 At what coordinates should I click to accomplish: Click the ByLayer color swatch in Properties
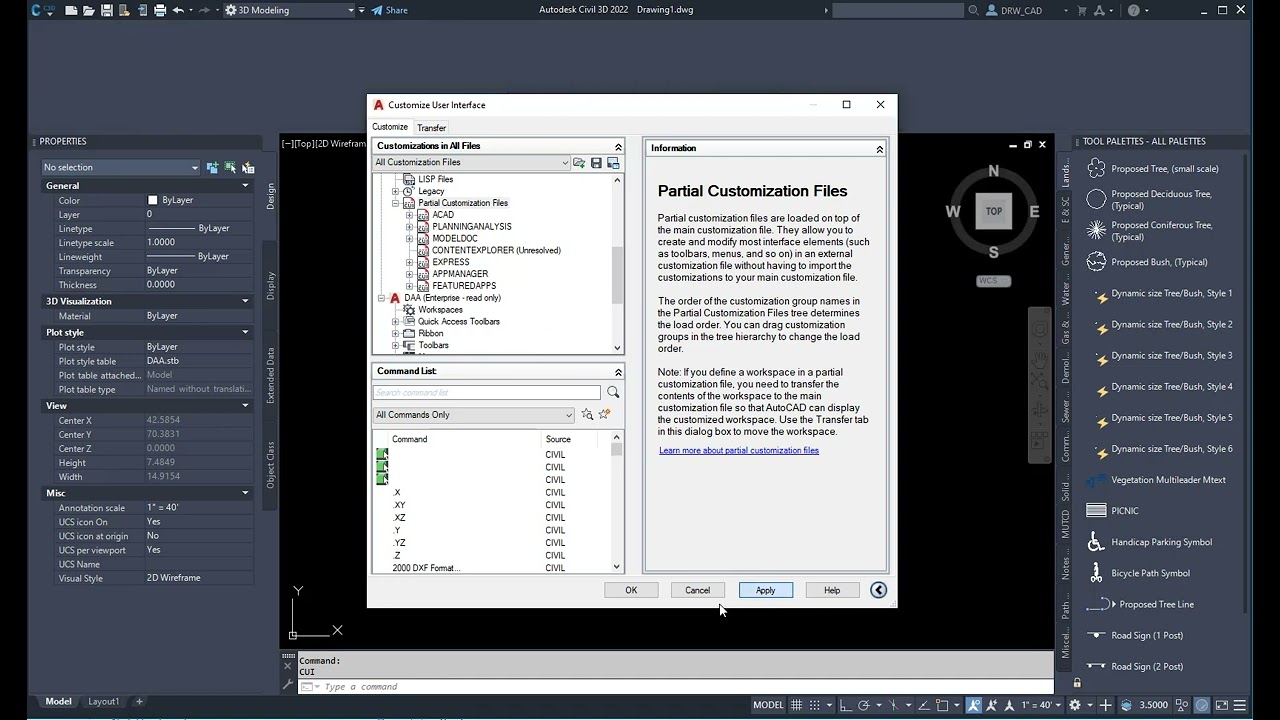tap(153, 200)
